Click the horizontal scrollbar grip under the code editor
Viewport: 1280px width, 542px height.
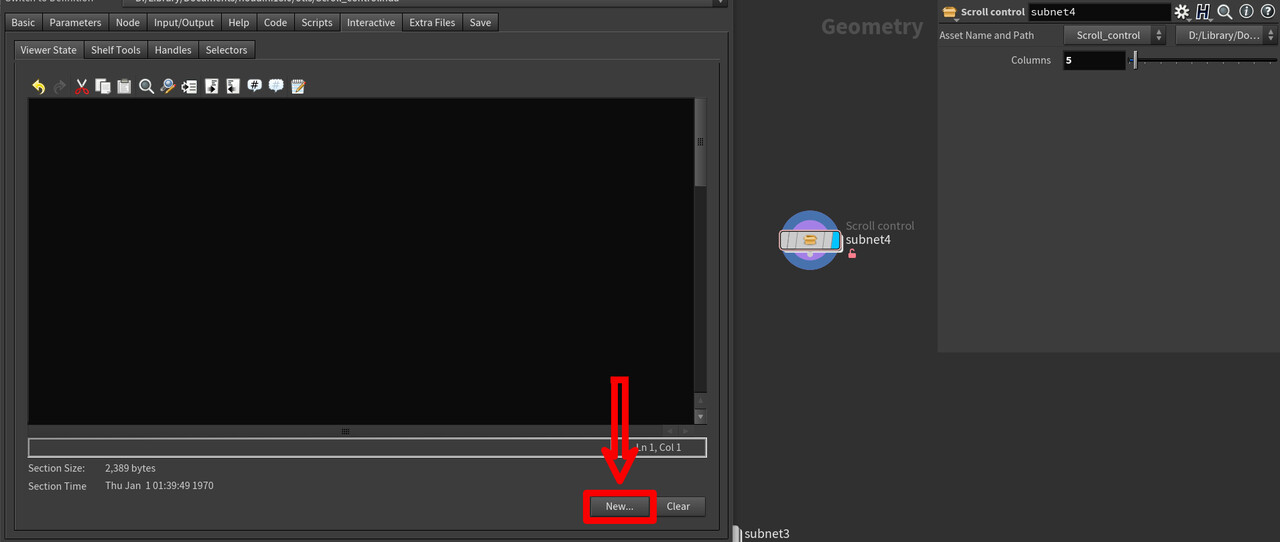(346, 431)
